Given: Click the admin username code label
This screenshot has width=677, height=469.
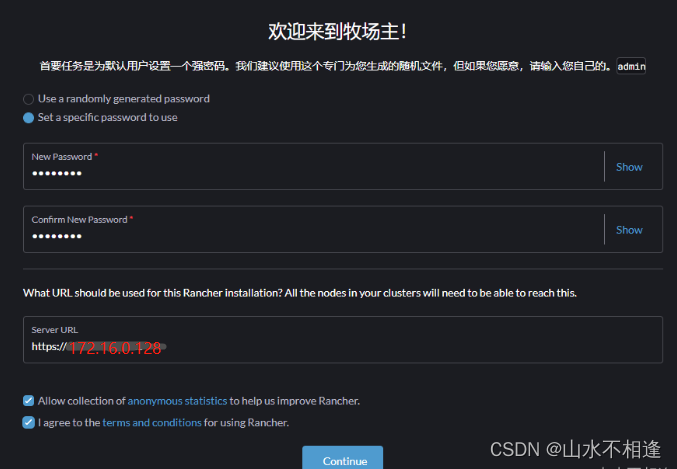Looking at the screenshot, I should tap(631, 66).
